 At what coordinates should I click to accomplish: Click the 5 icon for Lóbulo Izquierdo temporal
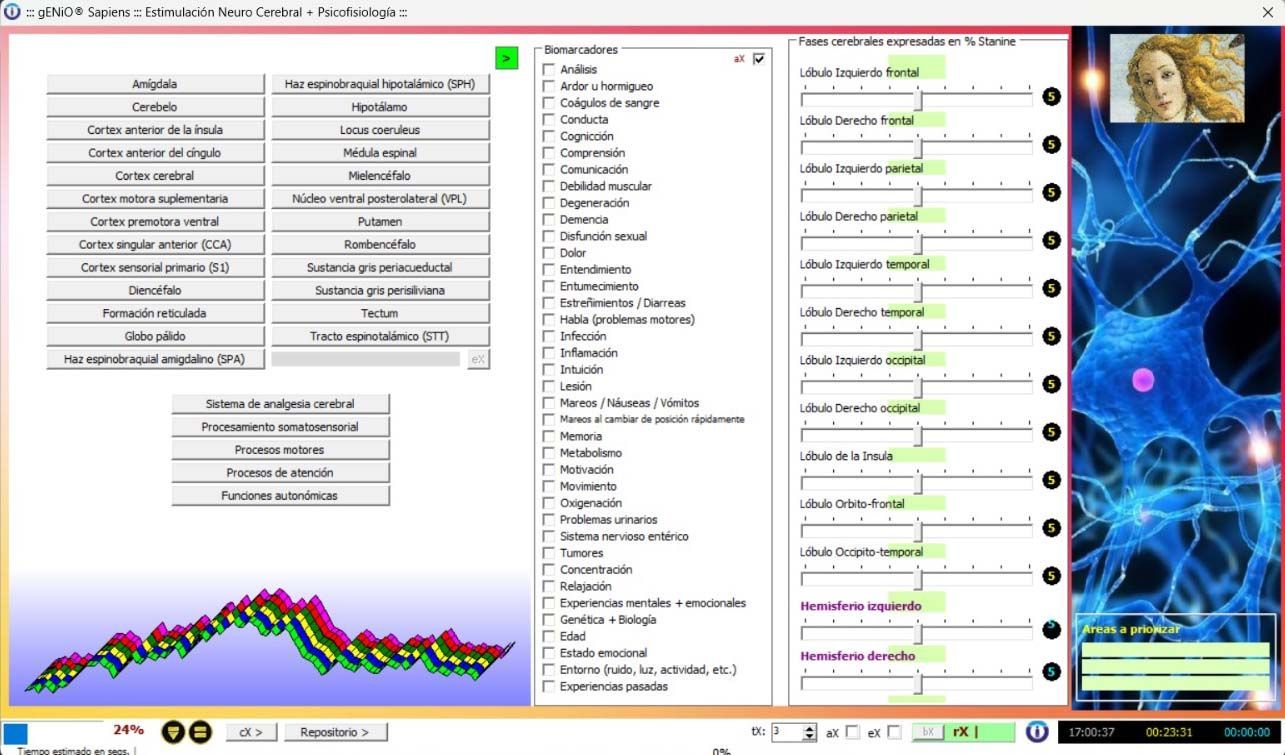pyautogui.click(x=1051, y=288)
